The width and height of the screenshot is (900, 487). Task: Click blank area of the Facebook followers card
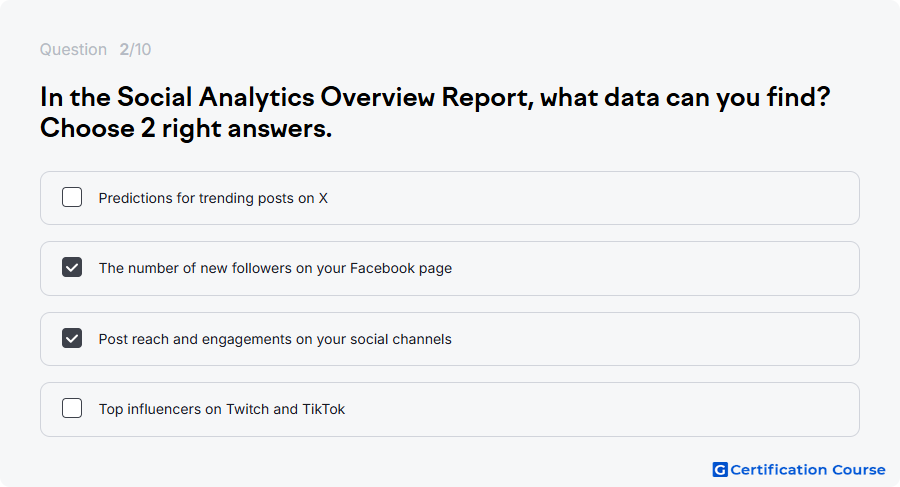coord(654,268)
